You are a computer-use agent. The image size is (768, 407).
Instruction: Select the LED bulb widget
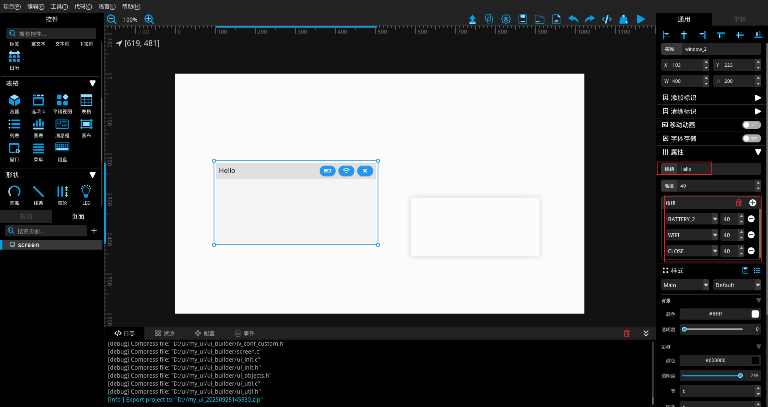86,194
